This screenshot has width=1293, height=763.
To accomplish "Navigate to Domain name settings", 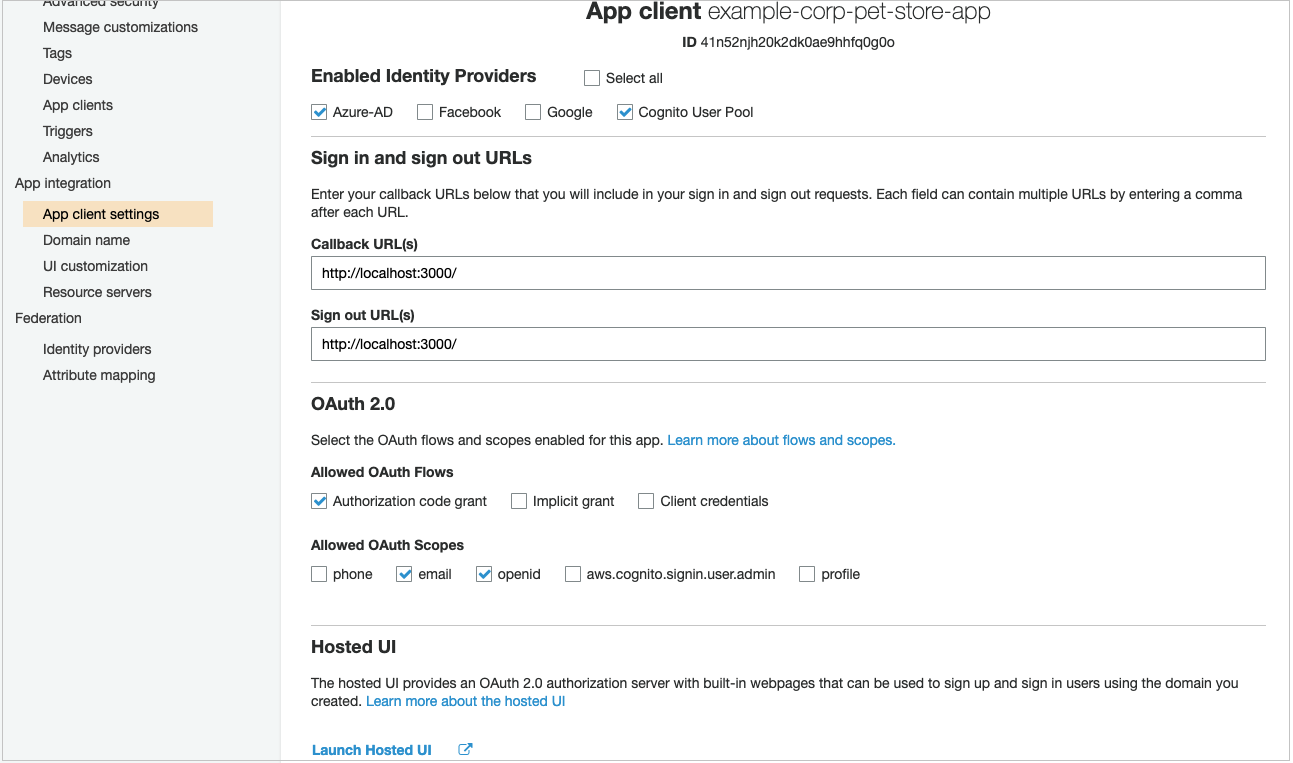I will tap(86, 240).
